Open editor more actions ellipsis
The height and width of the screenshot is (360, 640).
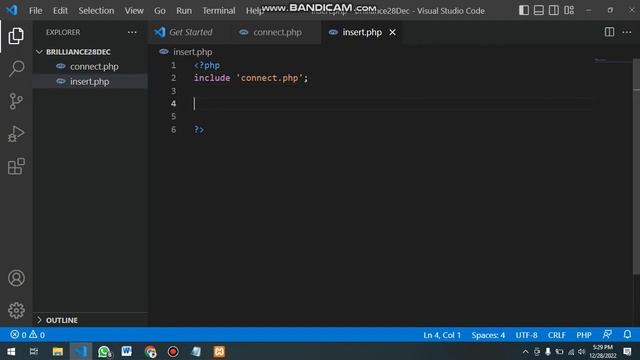(627, 32)
